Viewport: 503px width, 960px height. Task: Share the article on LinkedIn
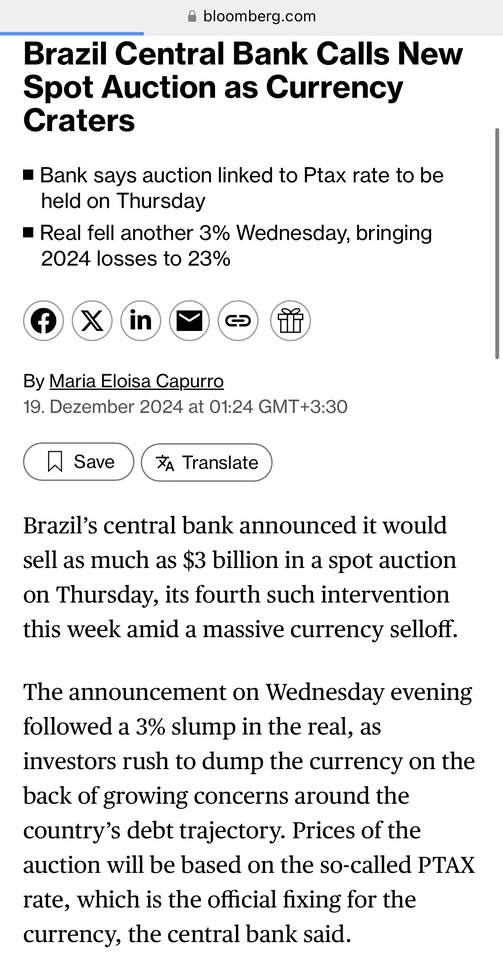click(x=141, y=320)
